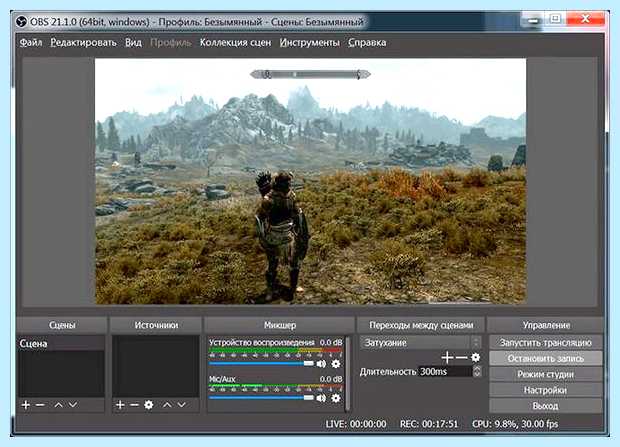
Task: Minimize the OBS window
Action: (x=533, y=19)
